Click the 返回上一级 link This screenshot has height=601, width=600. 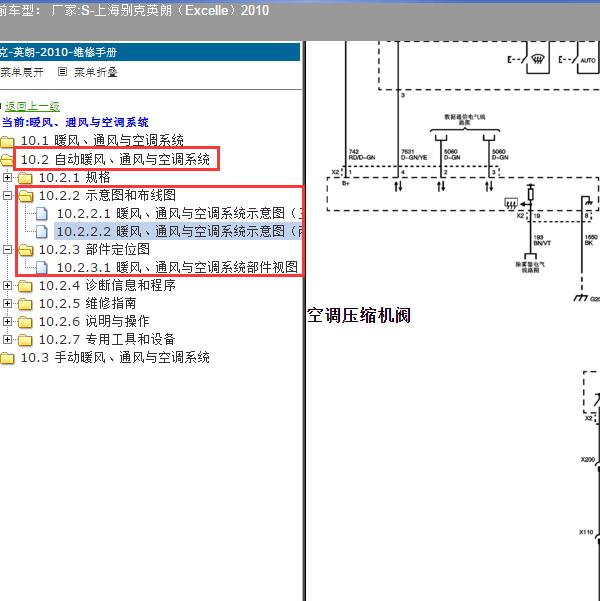tap(33, 106)
